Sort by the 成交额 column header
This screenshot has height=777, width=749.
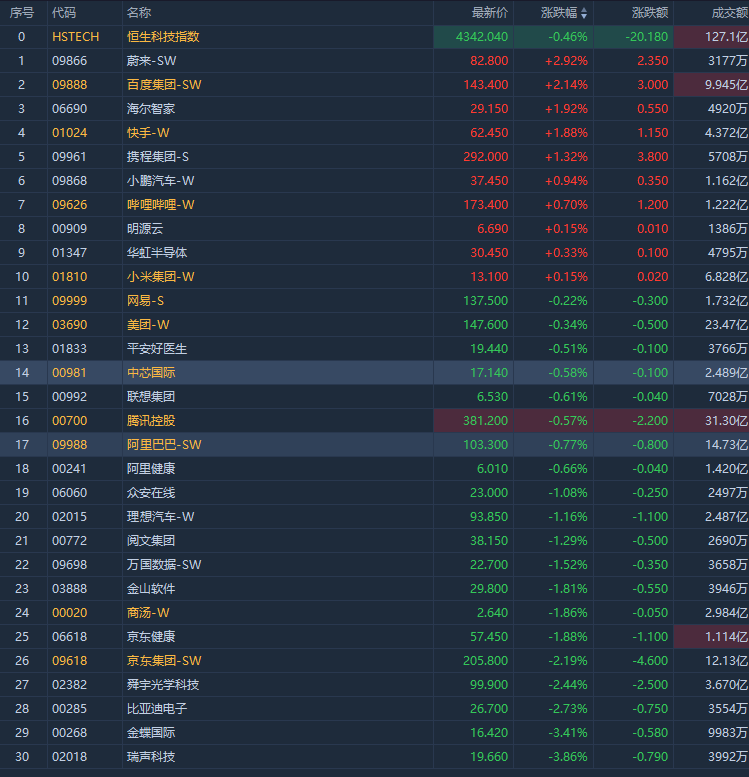click(x=730, y=13)
